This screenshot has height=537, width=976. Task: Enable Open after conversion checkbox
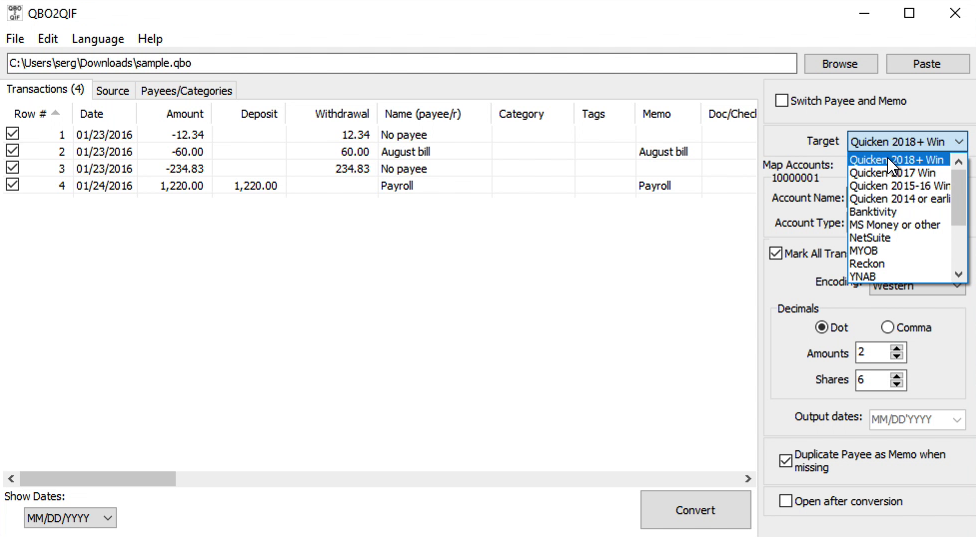[786, 501]
